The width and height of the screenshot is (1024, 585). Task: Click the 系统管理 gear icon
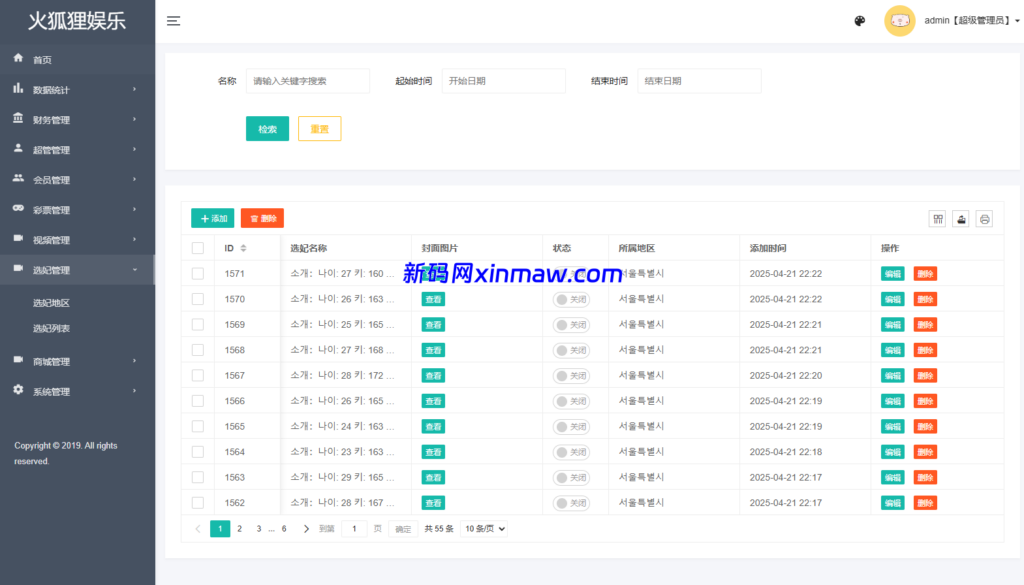18,390
